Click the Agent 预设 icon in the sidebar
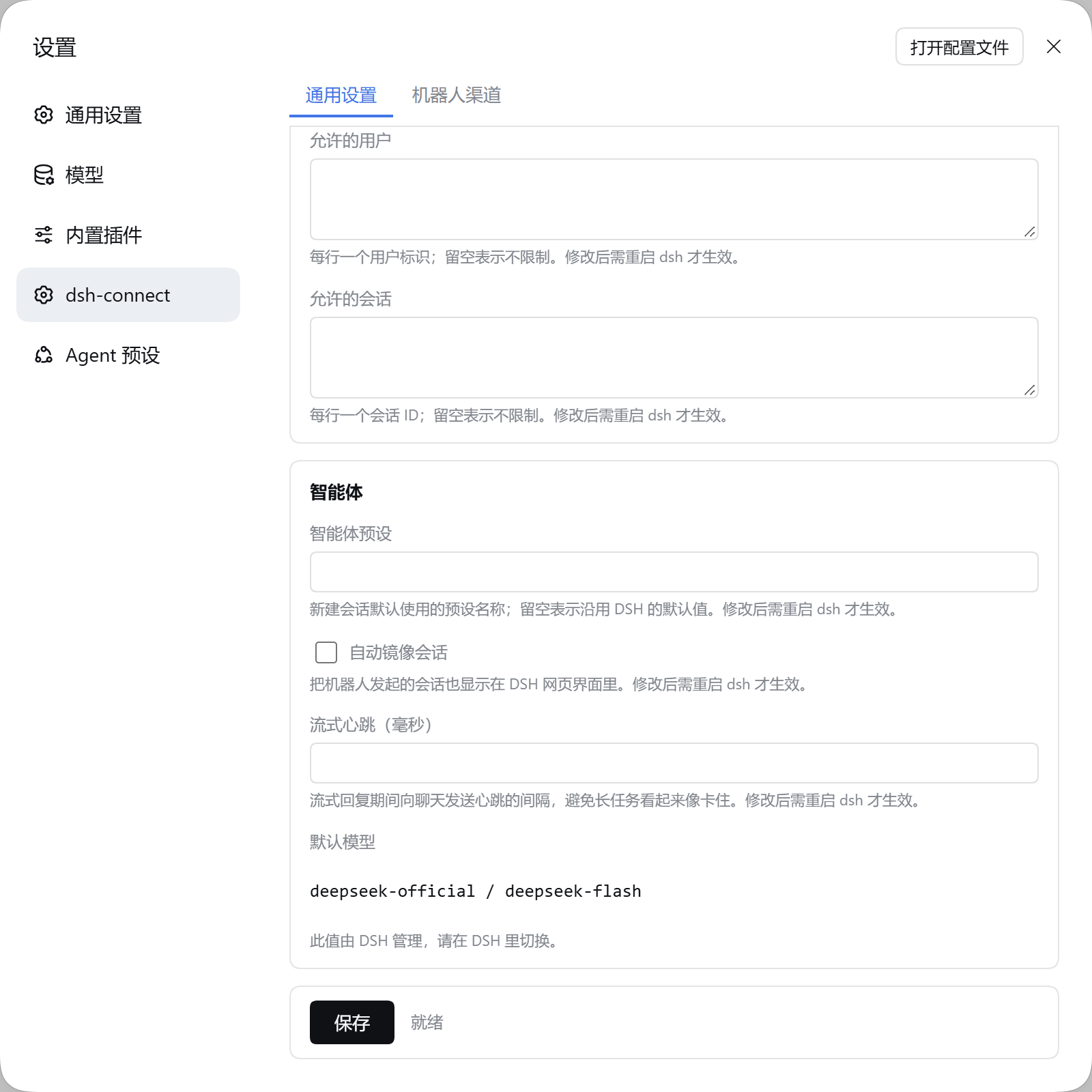Image resolution: width=1092 pixels, height=1092 pixels. click(x=44, y=355)
